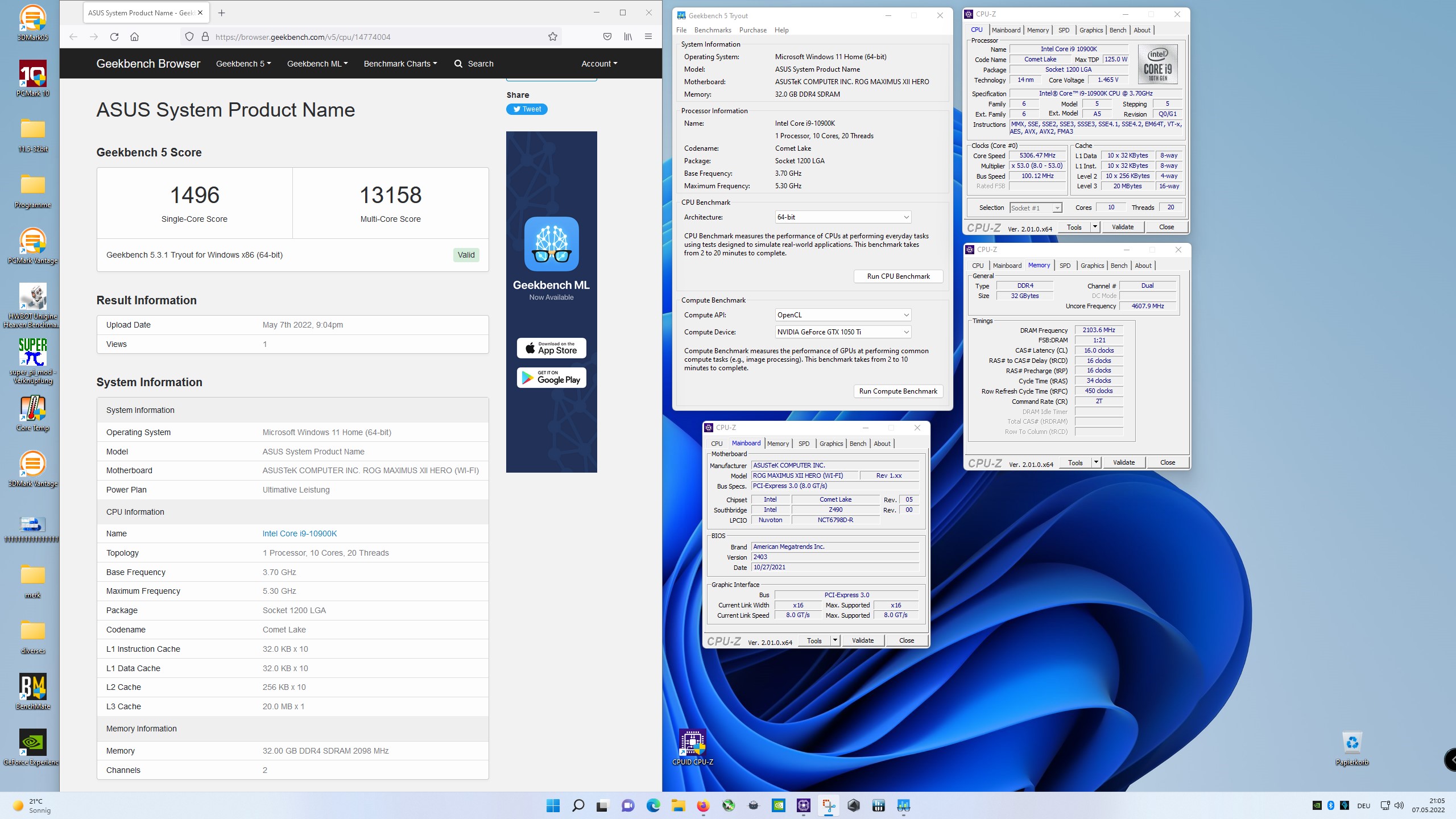The width and height of the screenshot is (1456, 819).
Task: Bookmark this page with the star icon
Action: tap(552, 37)
